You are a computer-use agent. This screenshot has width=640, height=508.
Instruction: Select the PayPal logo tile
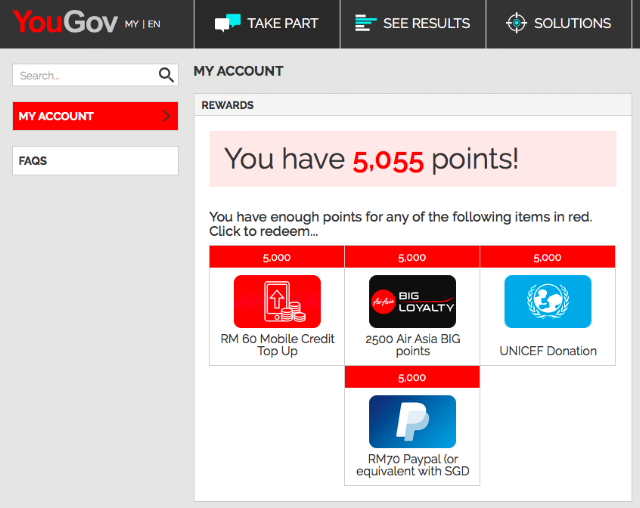point(412,421)
